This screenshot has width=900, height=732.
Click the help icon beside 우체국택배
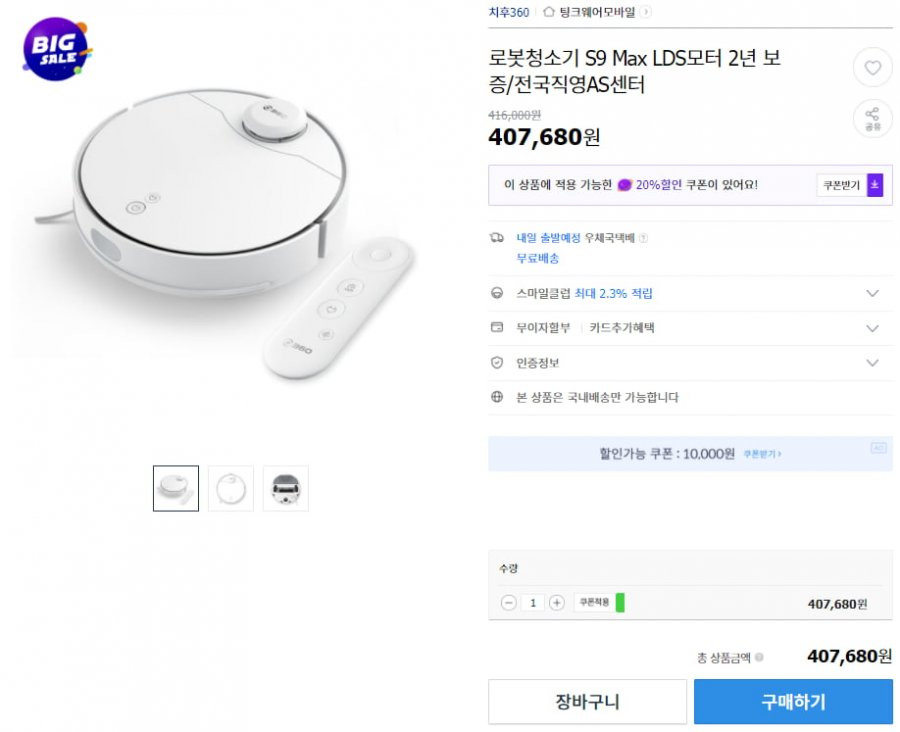click(x=643, y=238)
